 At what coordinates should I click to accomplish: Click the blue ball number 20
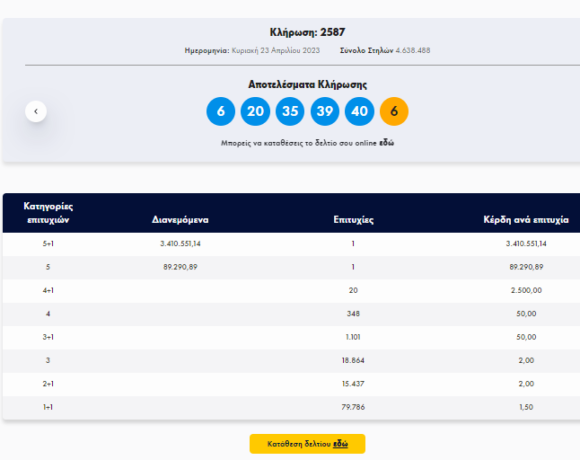pos(255,111)
